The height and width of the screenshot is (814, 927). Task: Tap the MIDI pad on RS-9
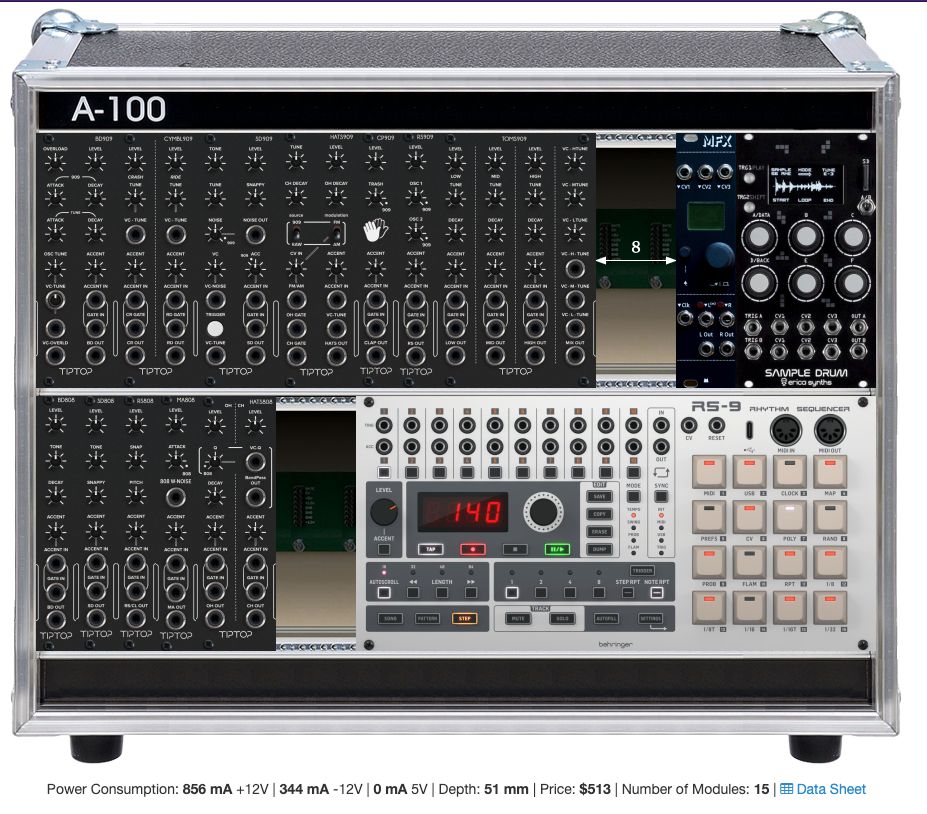tap(709, 472)
